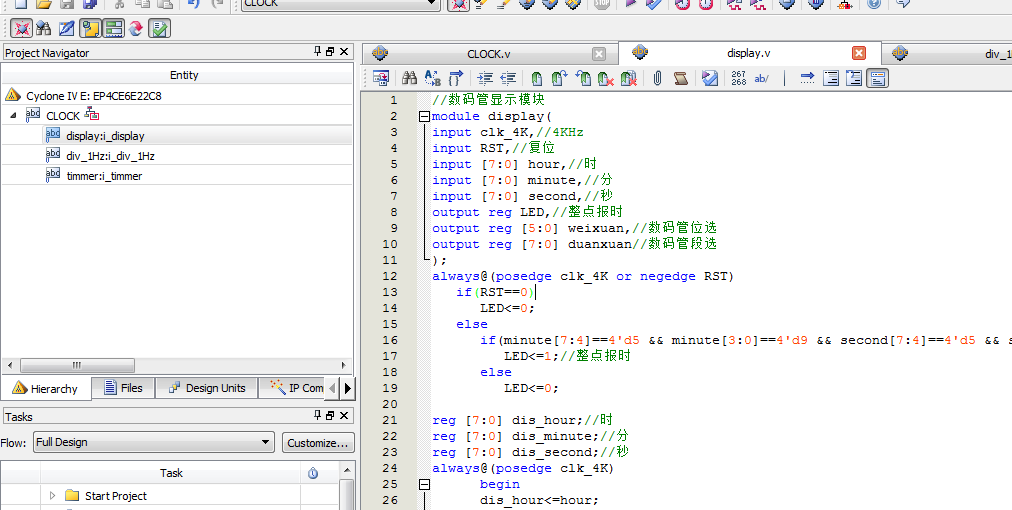Viewport: 1012px width, 510px height.
Task: Click the Start Analysis & Synthesis icon
Action: click(x=654, y=4)
